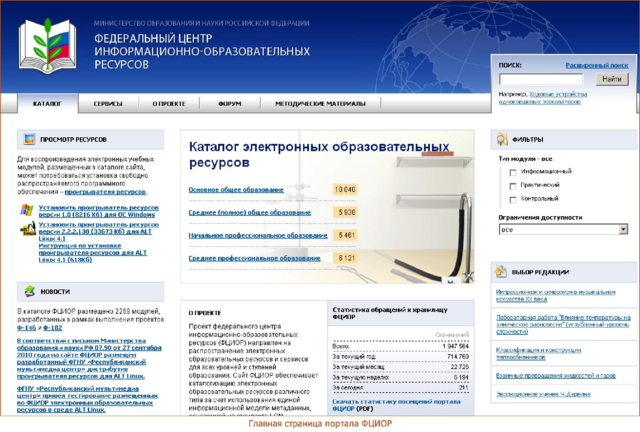Click the install resource player for ALT Linux link
640x432 pixels.
click(98, 232)
